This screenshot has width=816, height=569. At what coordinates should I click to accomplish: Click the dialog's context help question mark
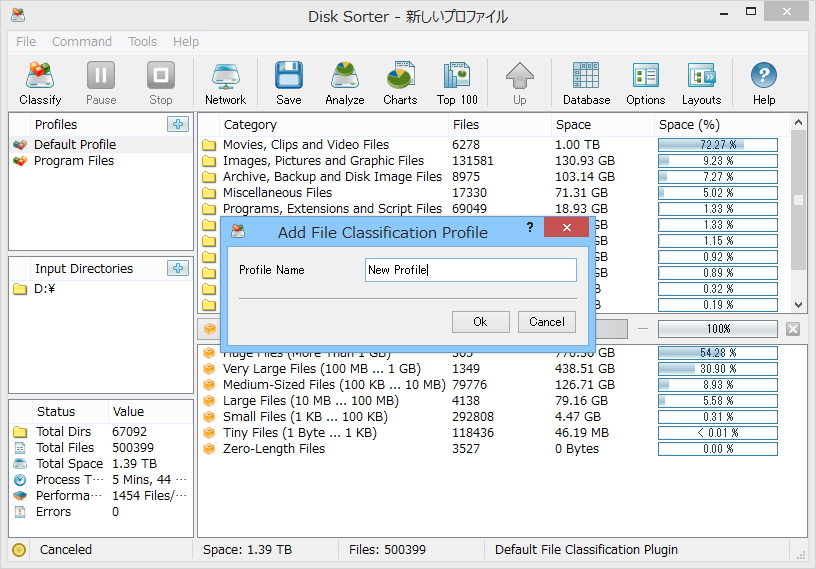[x=530, y=227]
